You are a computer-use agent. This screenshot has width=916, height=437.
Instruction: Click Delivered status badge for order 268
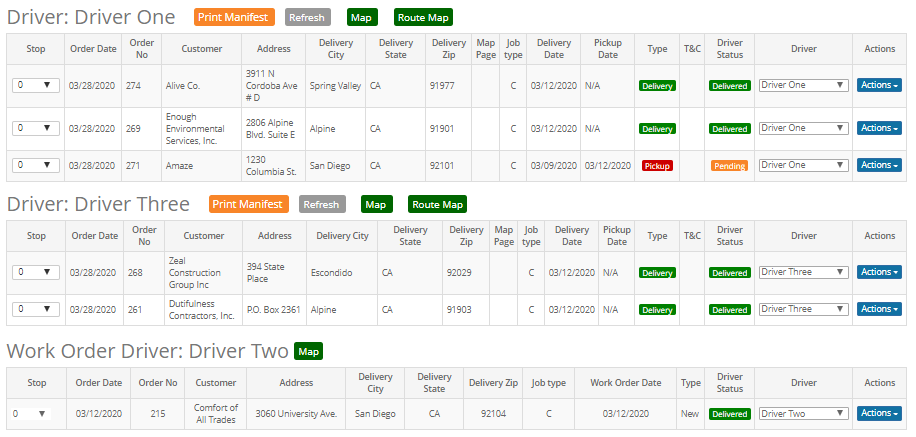(729, 273)
